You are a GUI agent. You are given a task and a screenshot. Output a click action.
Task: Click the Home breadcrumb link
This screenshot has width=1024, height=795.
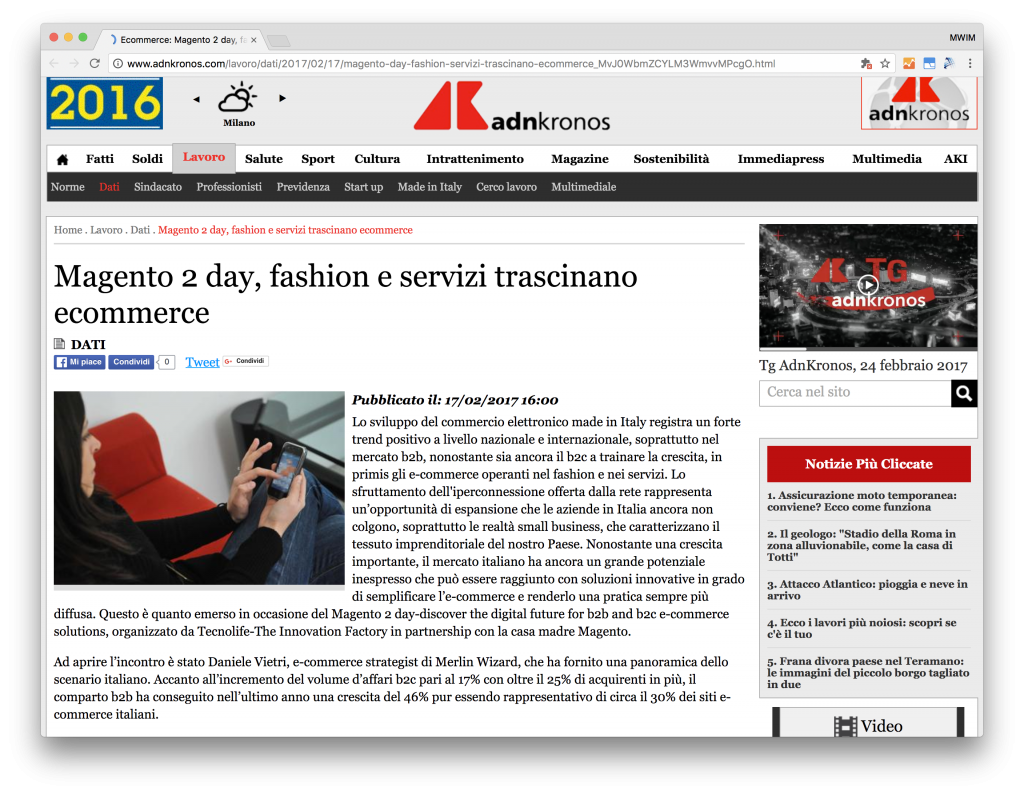(x=68, y=230)
